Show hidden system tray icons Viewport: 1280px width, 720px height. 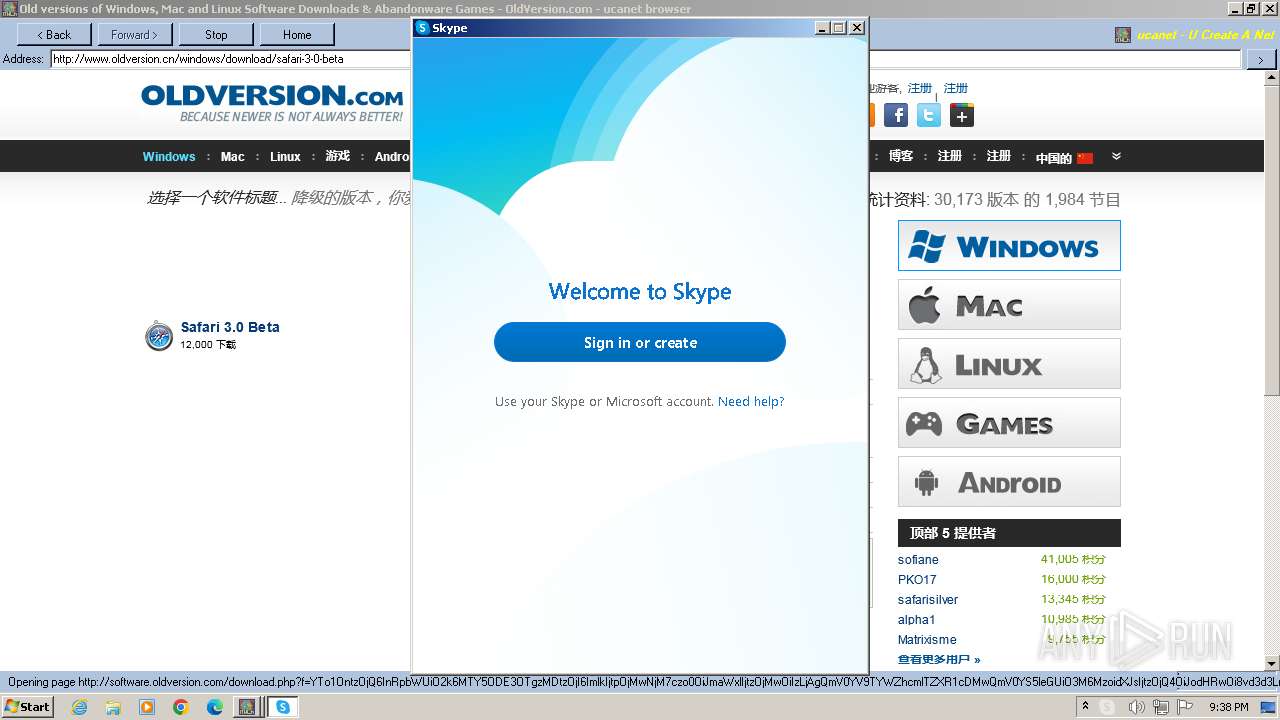[1085, 707]
